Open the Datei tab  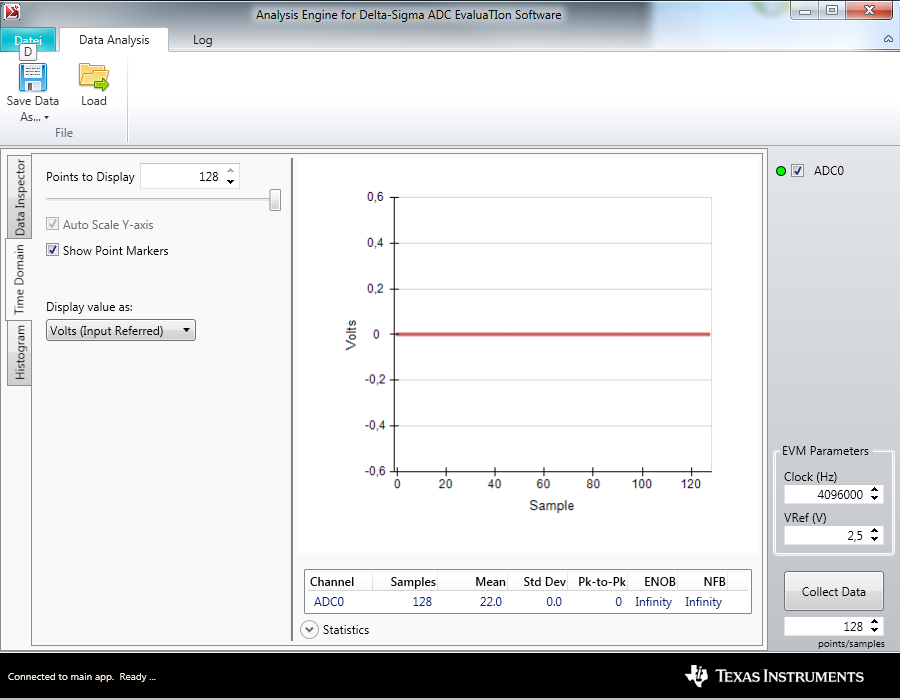tap(28, 40)
